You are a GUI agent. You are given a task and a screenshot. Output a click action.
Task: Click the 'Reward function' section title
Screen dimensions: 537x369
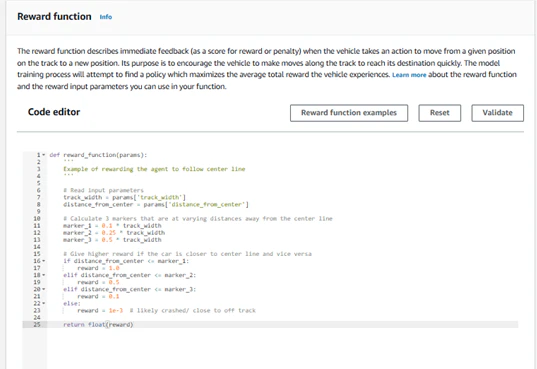pos(54,16)
